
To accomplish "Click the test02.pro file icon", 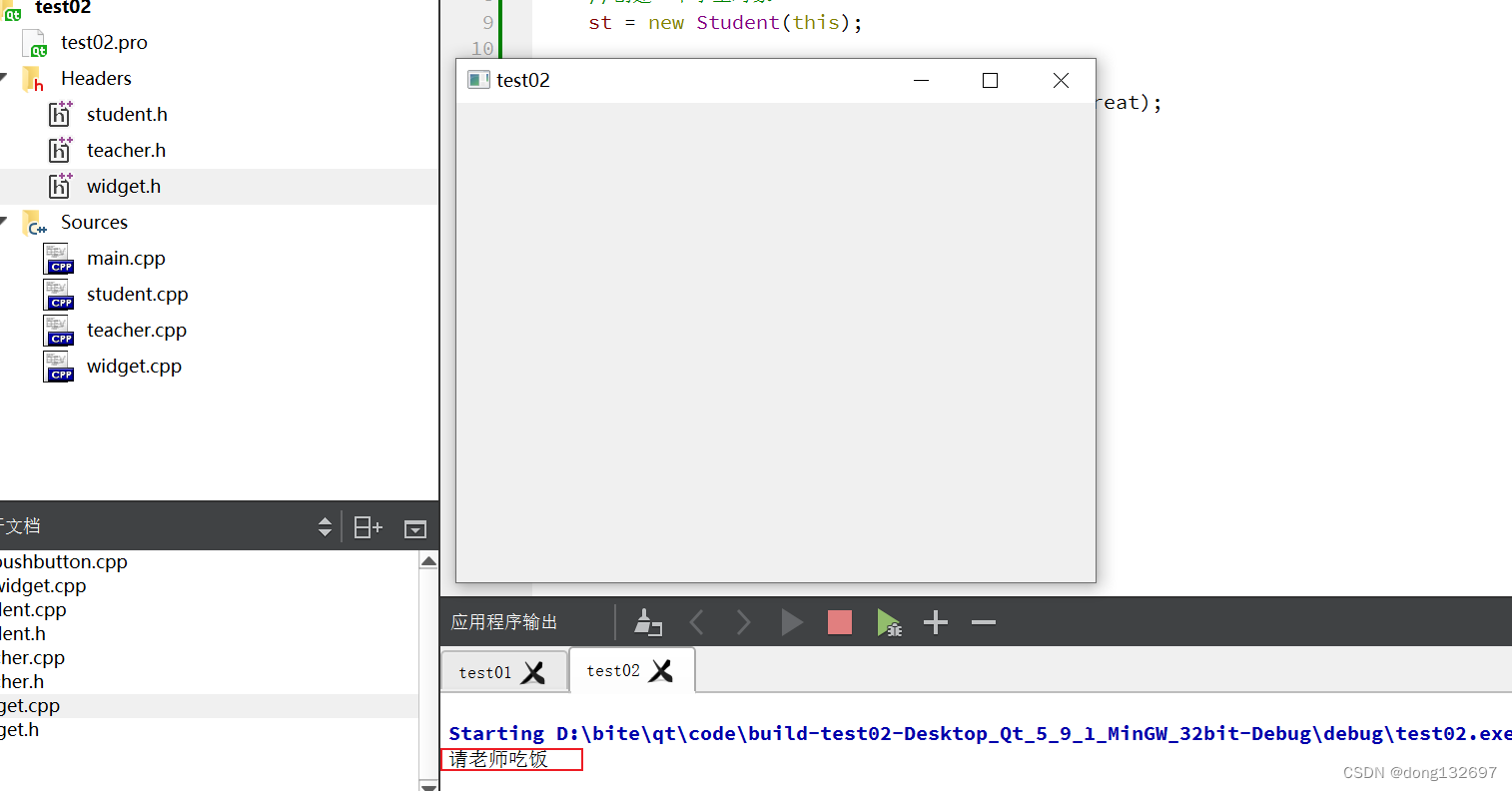I will [x=35, y=43].
